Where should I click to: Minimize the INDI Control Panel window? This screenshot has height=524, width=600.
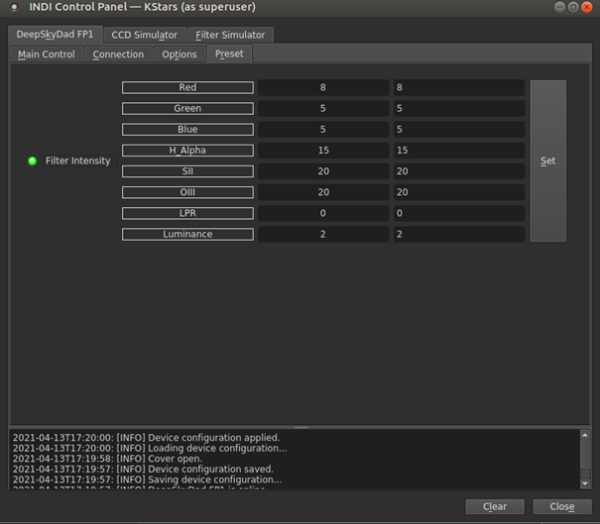(x=558, y=7)
